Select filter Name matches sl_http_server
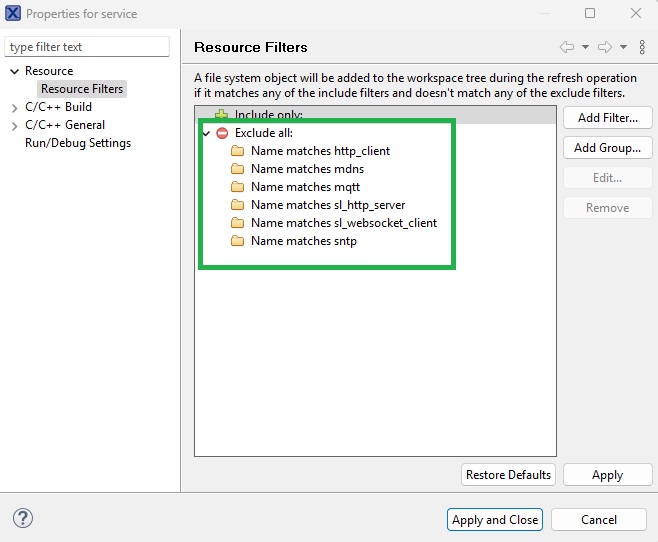Viewport: 658px width, 542px height. coord(328,205)
